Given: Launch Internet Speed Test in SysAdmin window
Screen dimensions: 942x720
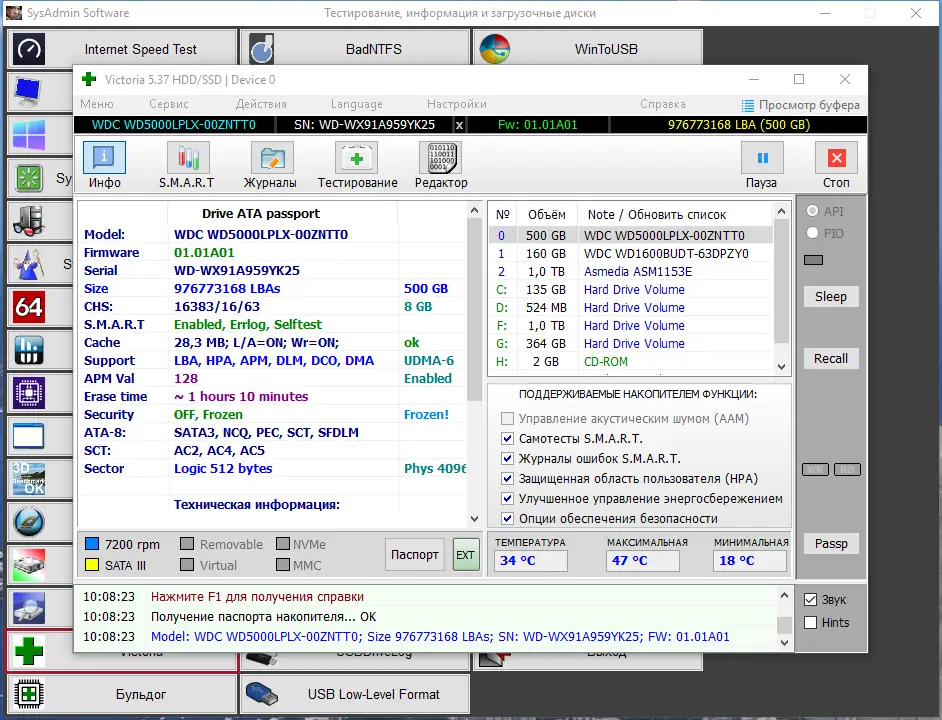Looking at the screenshot, I should pyautogui.click(x=122, y=48).
